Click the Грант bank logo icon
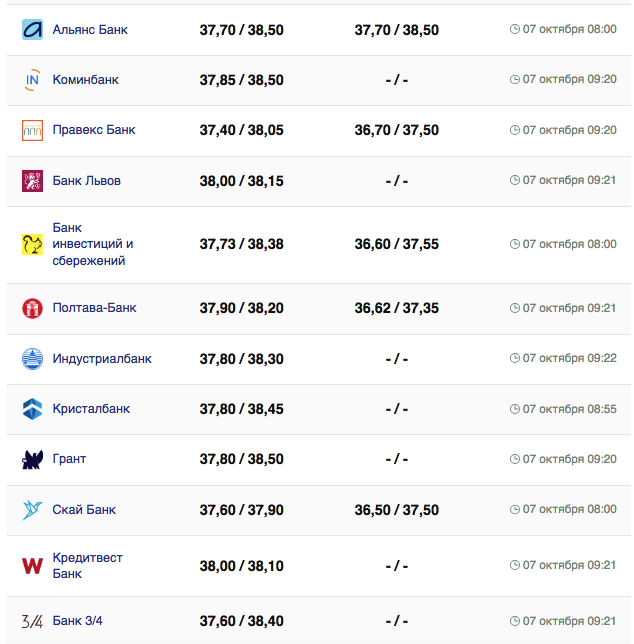The height and width of the screenshot is (644, 634). pos(32,459)
